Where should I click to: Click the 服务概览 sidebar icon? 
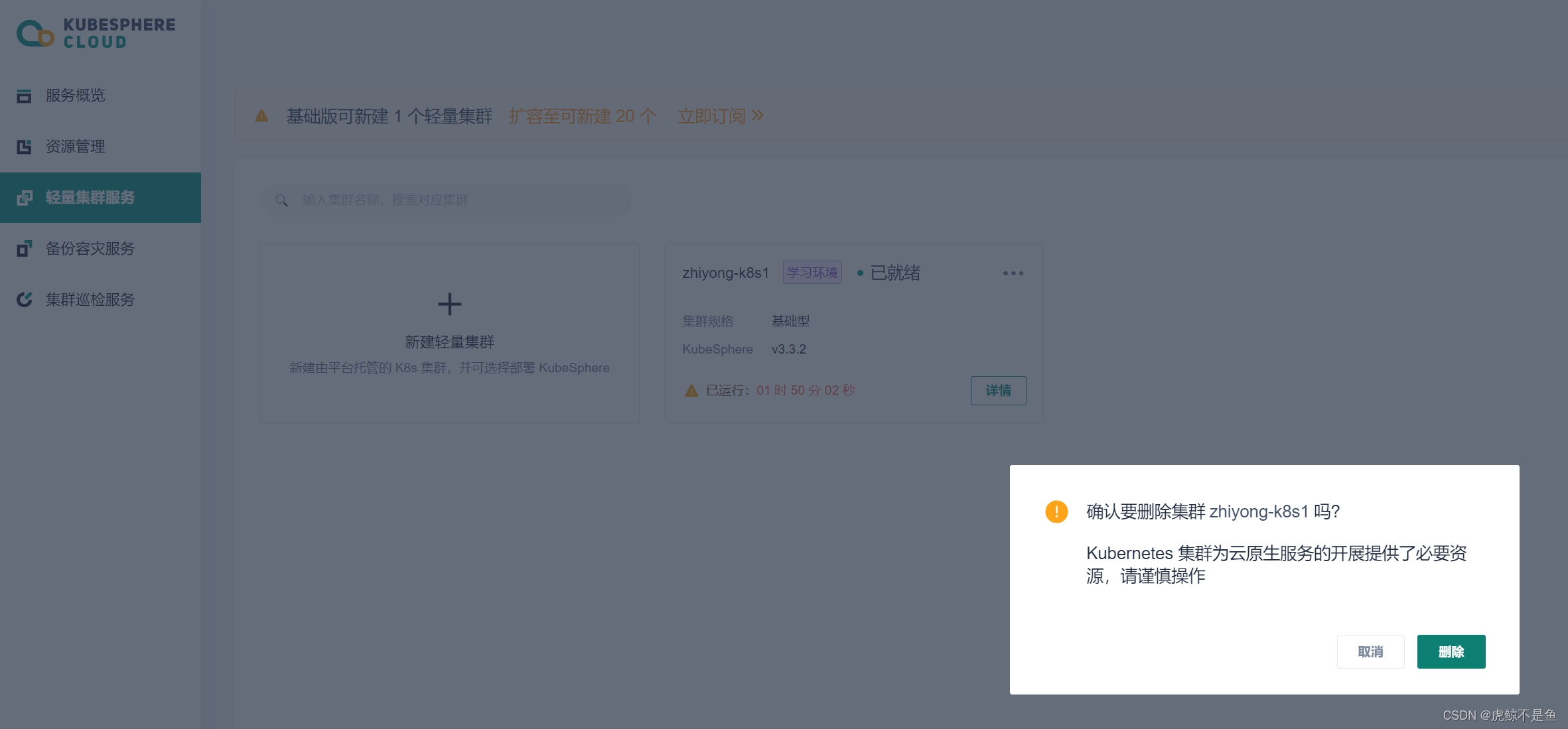[x=25, y=96]
